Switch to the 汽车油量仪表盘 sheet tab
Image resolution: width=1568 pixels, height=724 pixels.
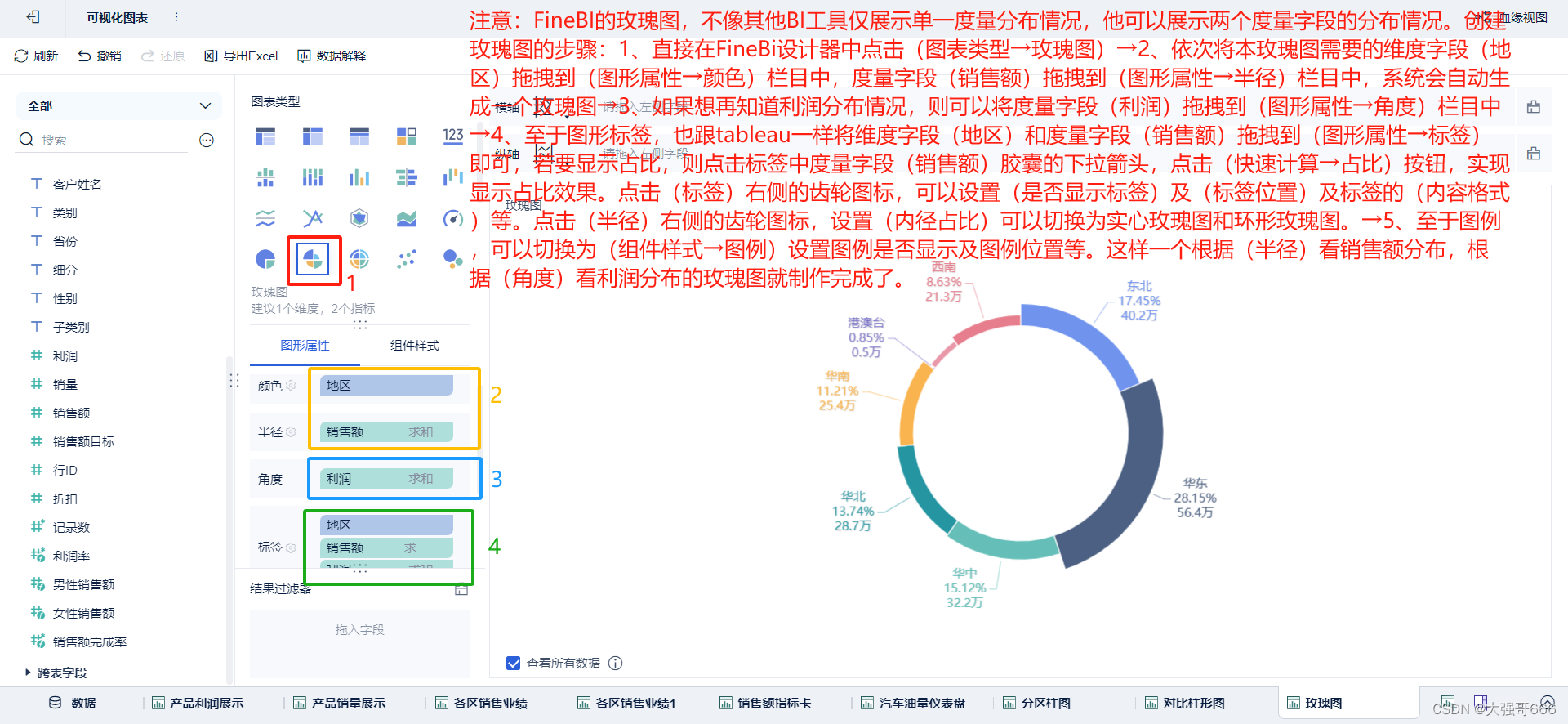coord(913,703)
